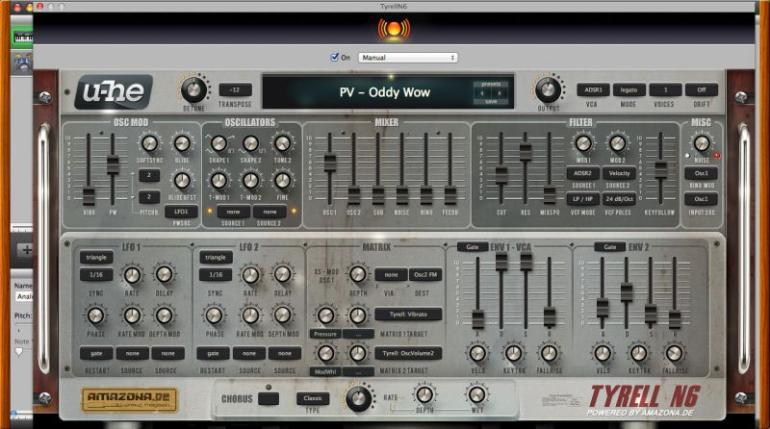Toggle the On checkbox above the synth
Screen dimensions: 770x429
pos(335,57)
